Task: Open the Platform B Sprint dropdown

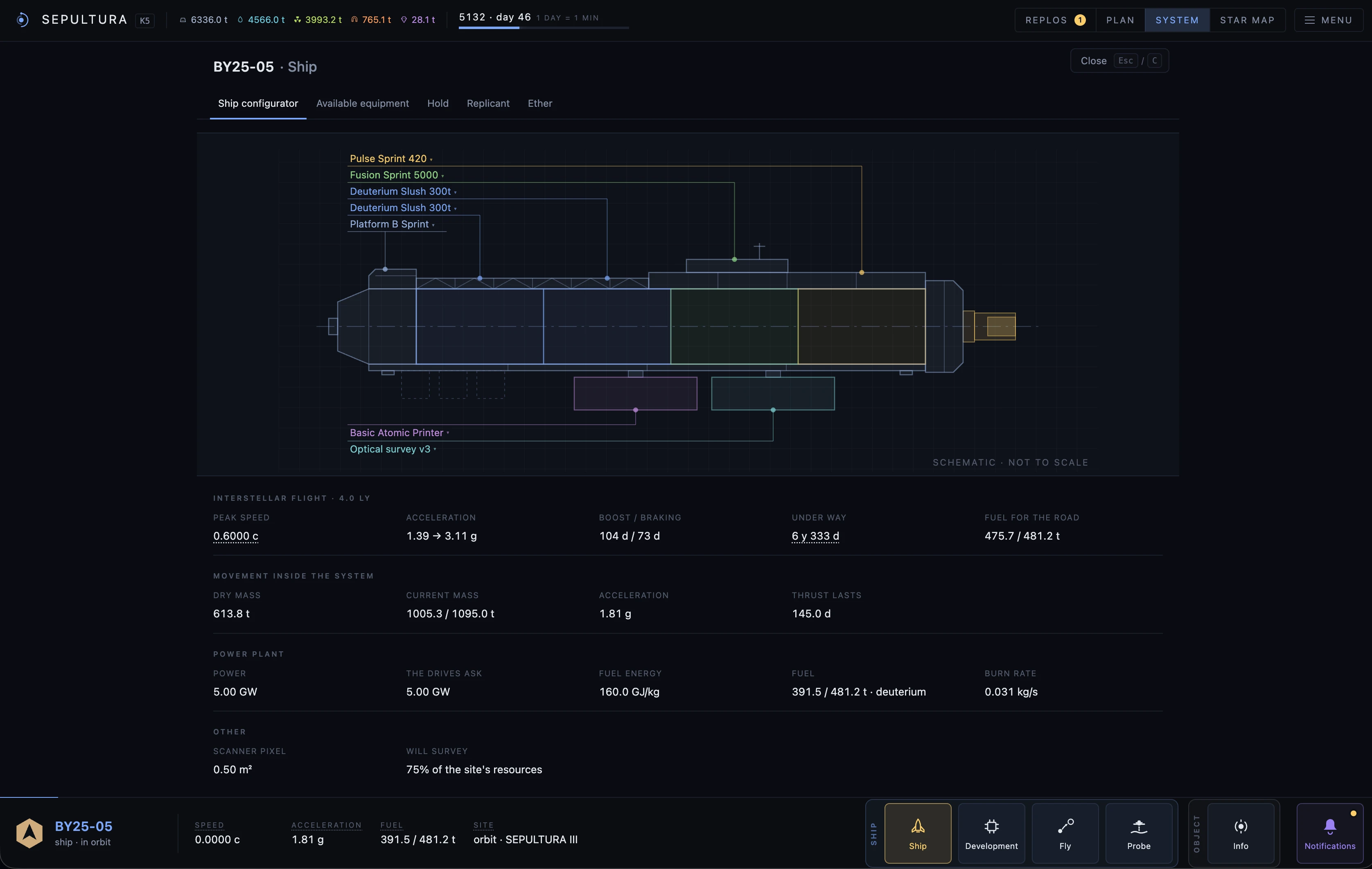Action: (392, 224)
